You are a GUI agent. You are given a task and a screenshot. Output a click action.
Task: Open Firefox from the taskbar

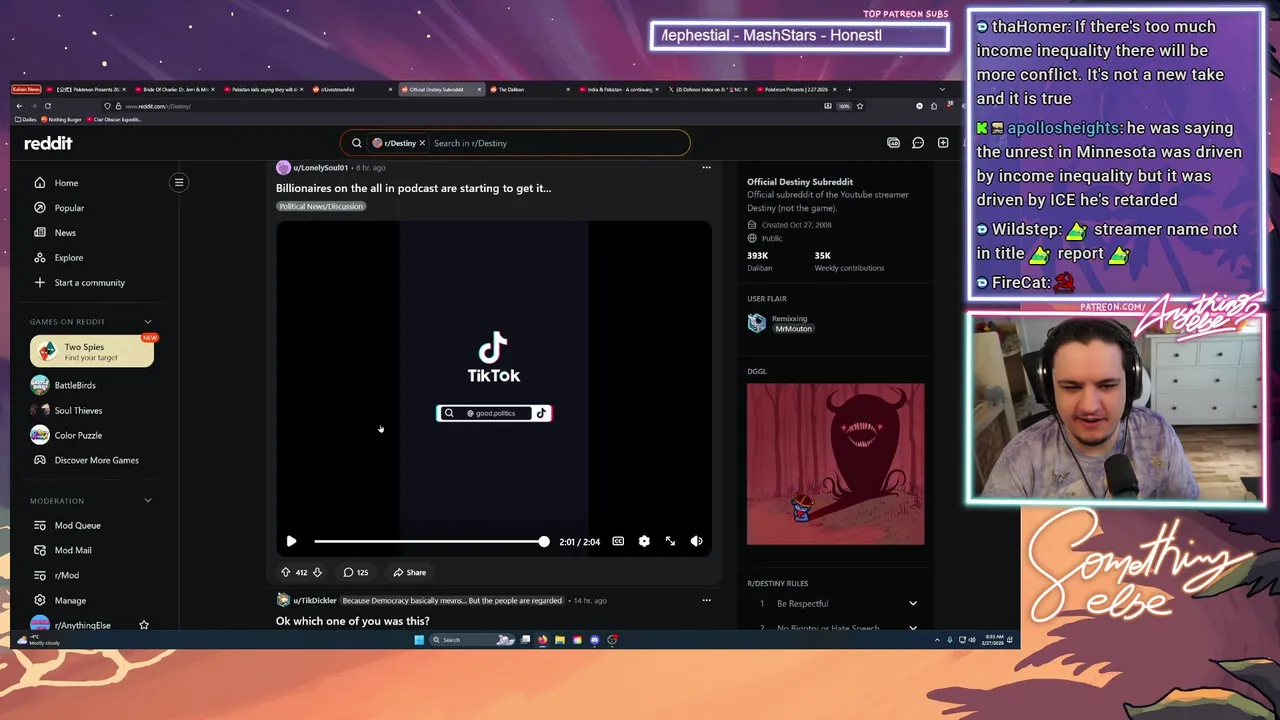click(543, 640)
